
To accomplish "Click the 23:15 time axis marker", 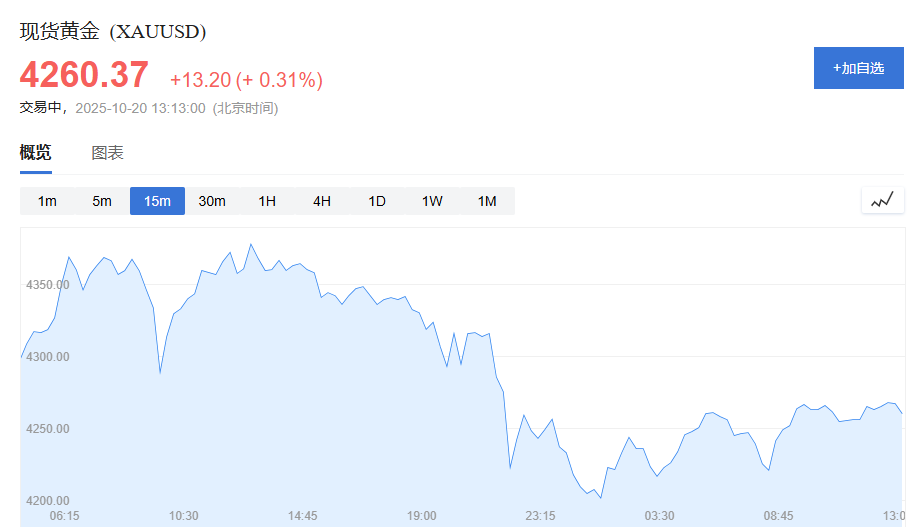I will (540, 515).
